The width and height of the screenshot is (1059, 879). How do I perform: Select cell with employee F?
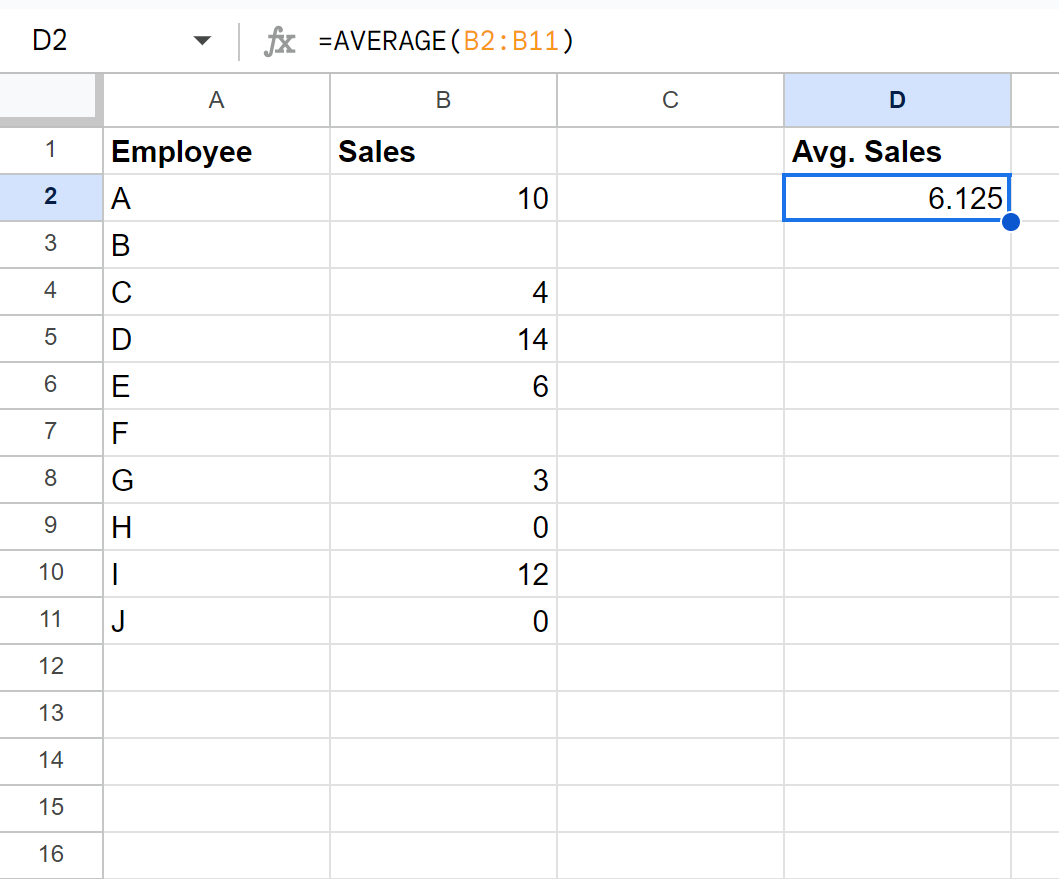click(216, 432)
